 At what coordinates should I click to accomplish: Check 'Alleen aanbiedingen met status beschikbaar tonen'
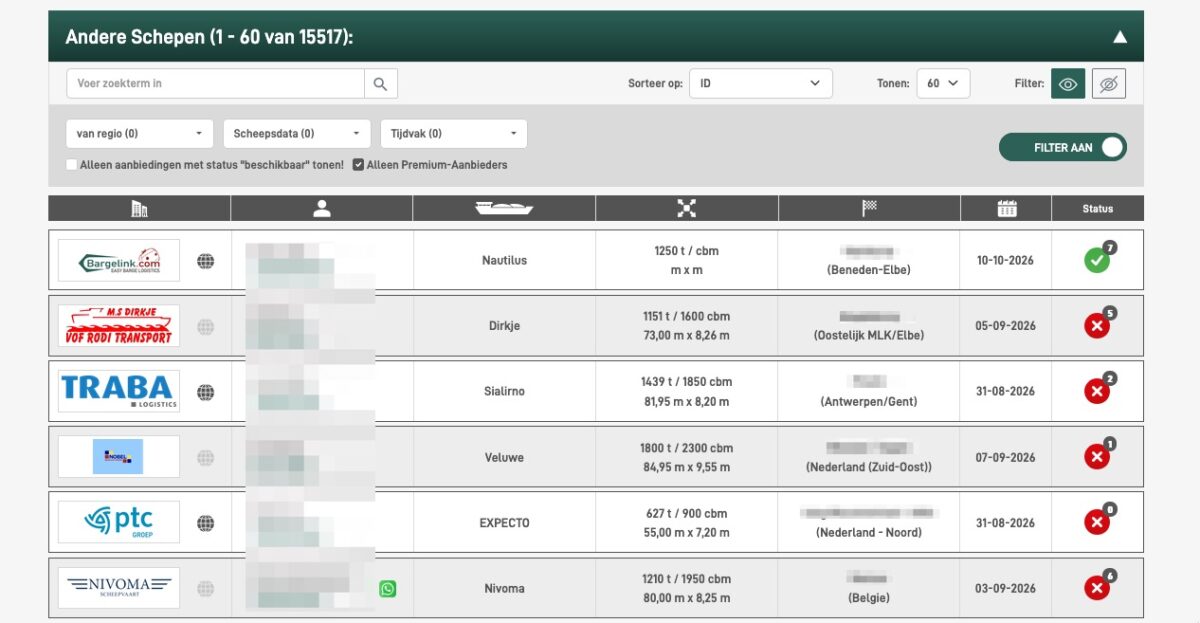(x=71, y=165)
